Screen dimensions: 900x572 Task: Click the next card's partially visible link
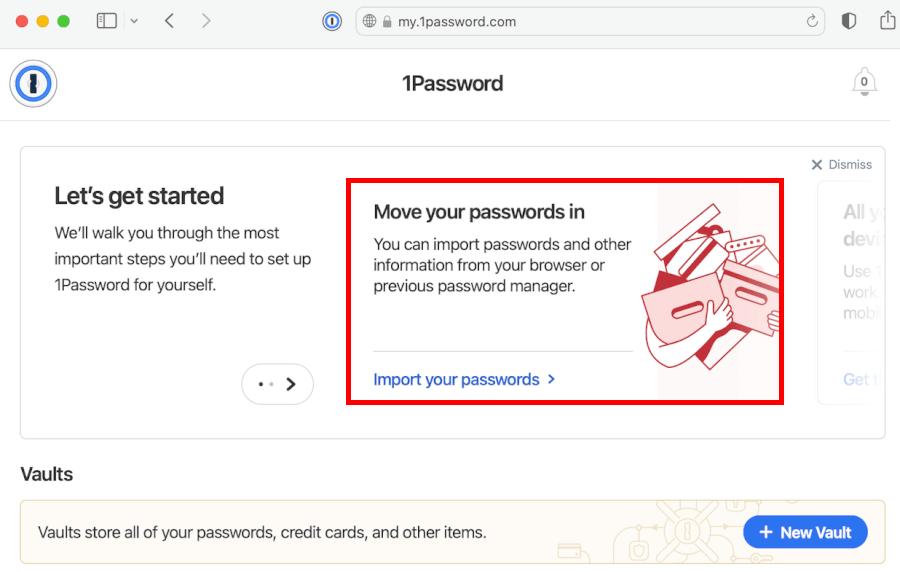(x=857, y=380)
